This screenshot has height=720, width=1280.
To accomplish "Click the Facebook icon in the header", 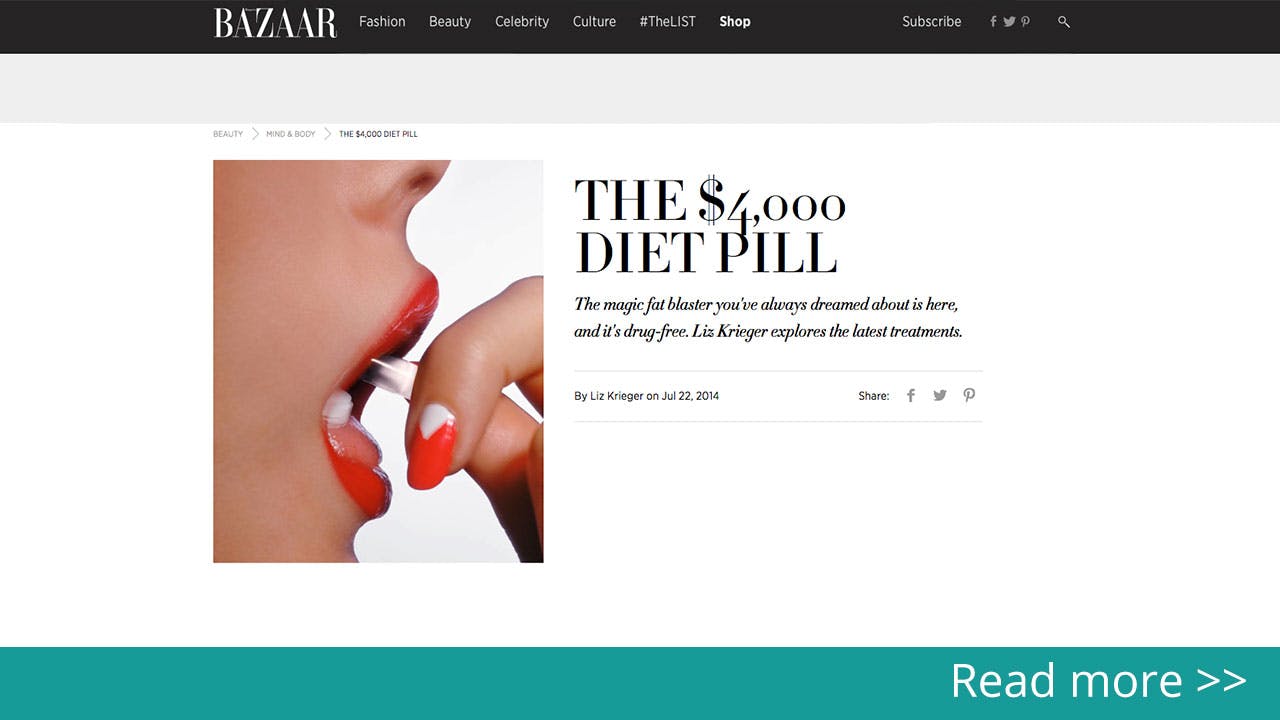I will (x=993, y=21).
